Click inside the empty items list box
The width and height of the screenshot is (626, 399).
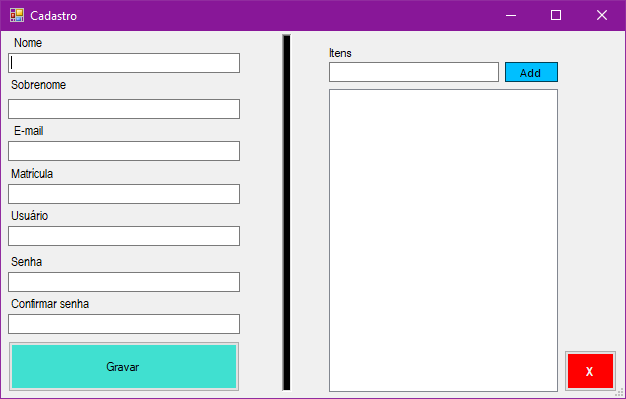coord(443,240)
